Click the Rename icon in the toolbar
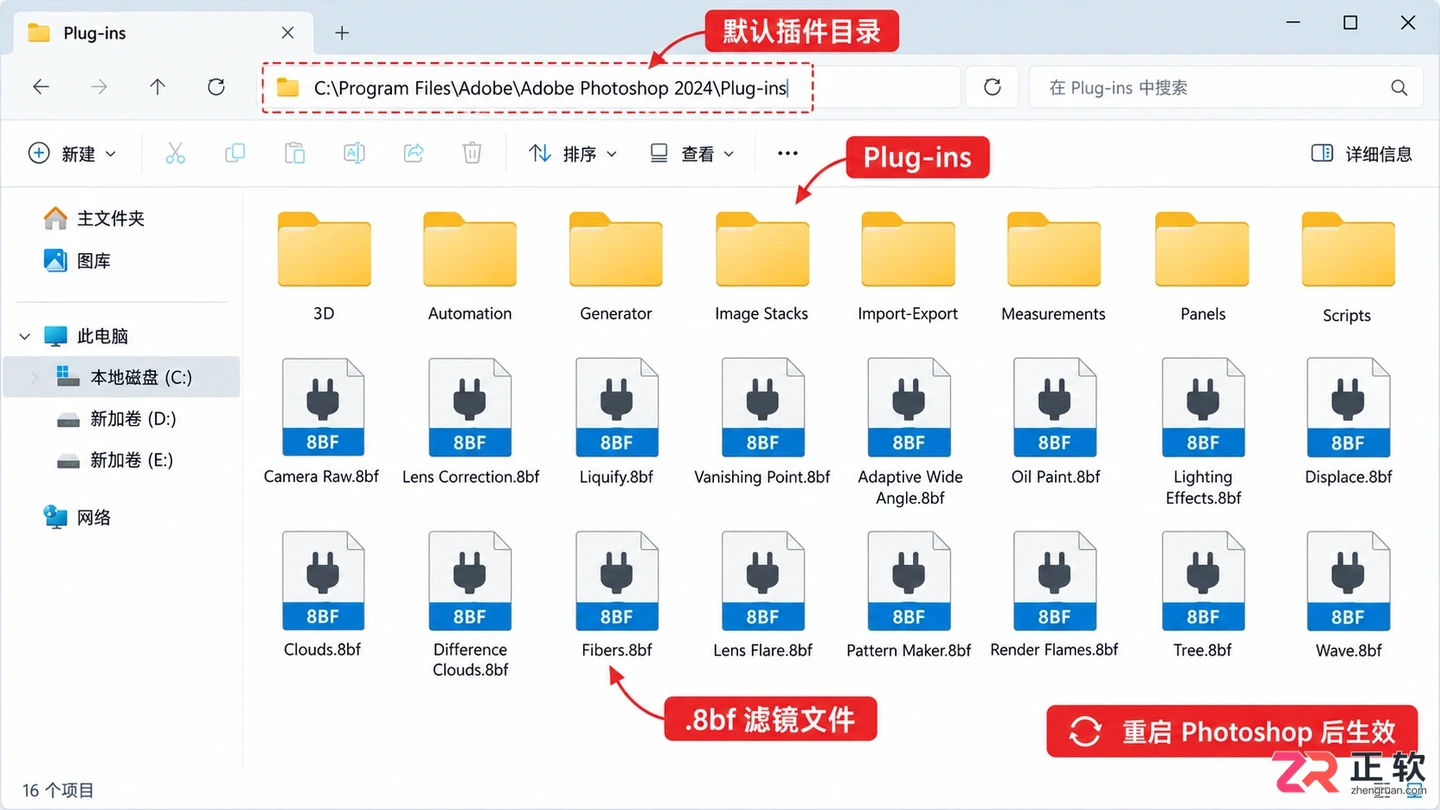1440x810 pixels. click(x=354, y=153)
